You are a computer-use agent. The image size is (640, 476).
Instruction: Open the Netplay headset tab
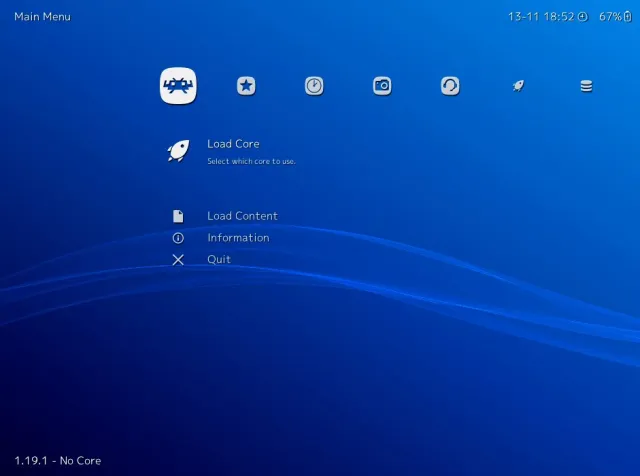coord(450,86)
